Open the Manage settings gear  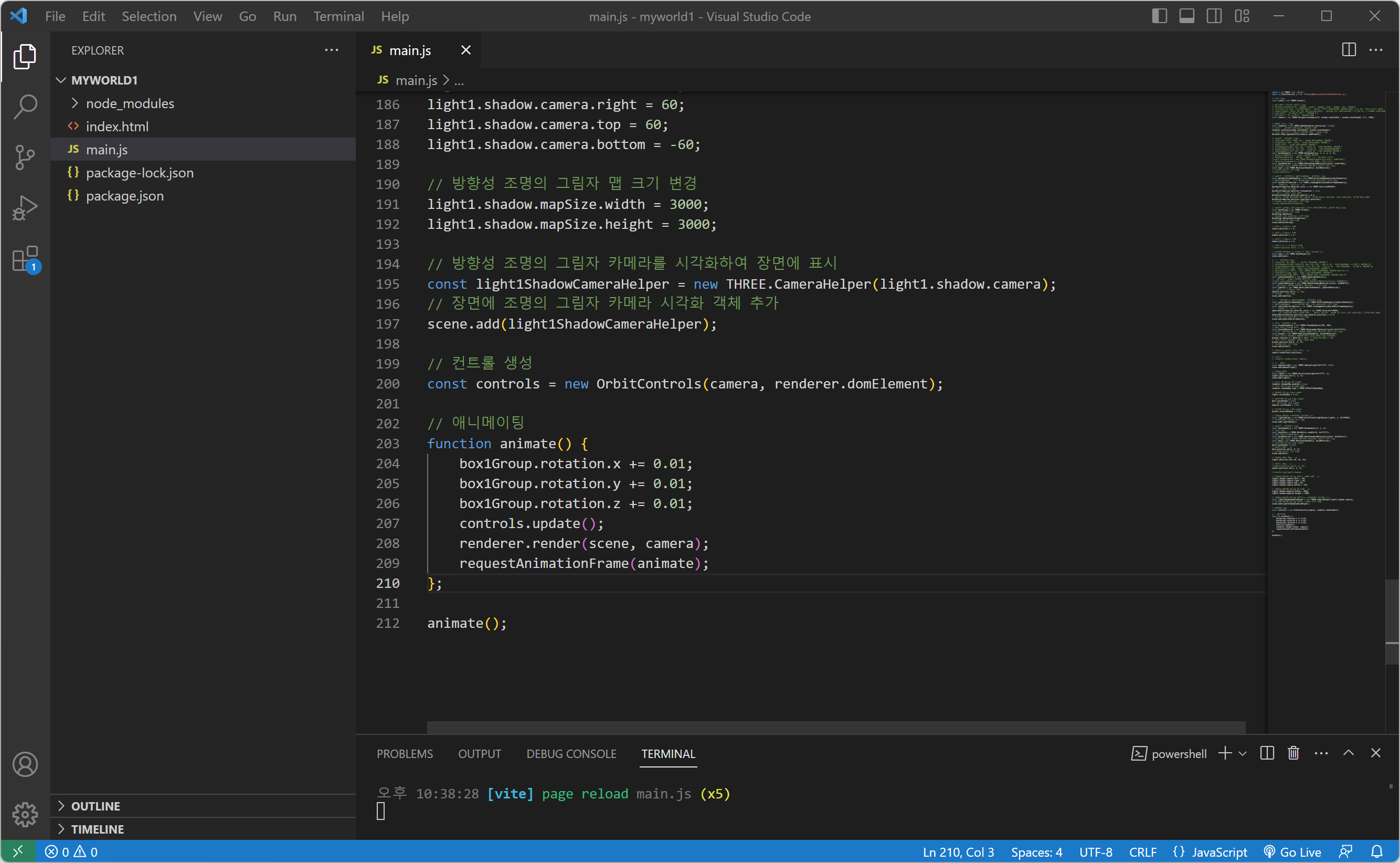coord(25,815)
